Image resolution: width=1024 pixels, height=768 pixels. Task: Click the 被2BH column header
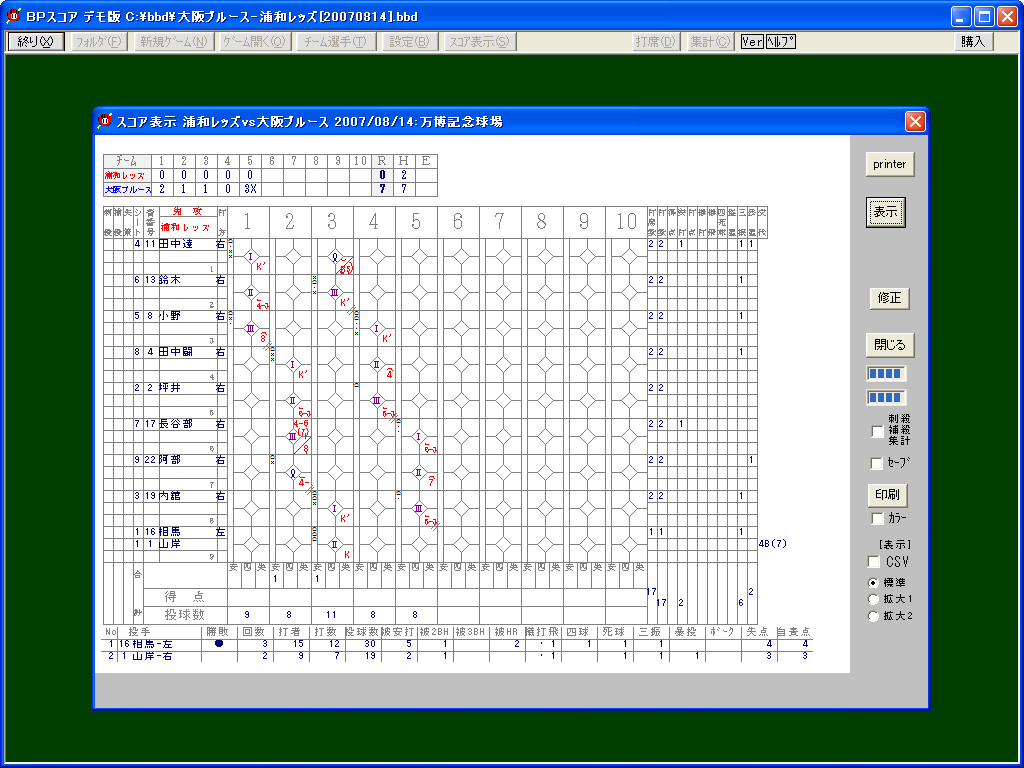(434, 632)
